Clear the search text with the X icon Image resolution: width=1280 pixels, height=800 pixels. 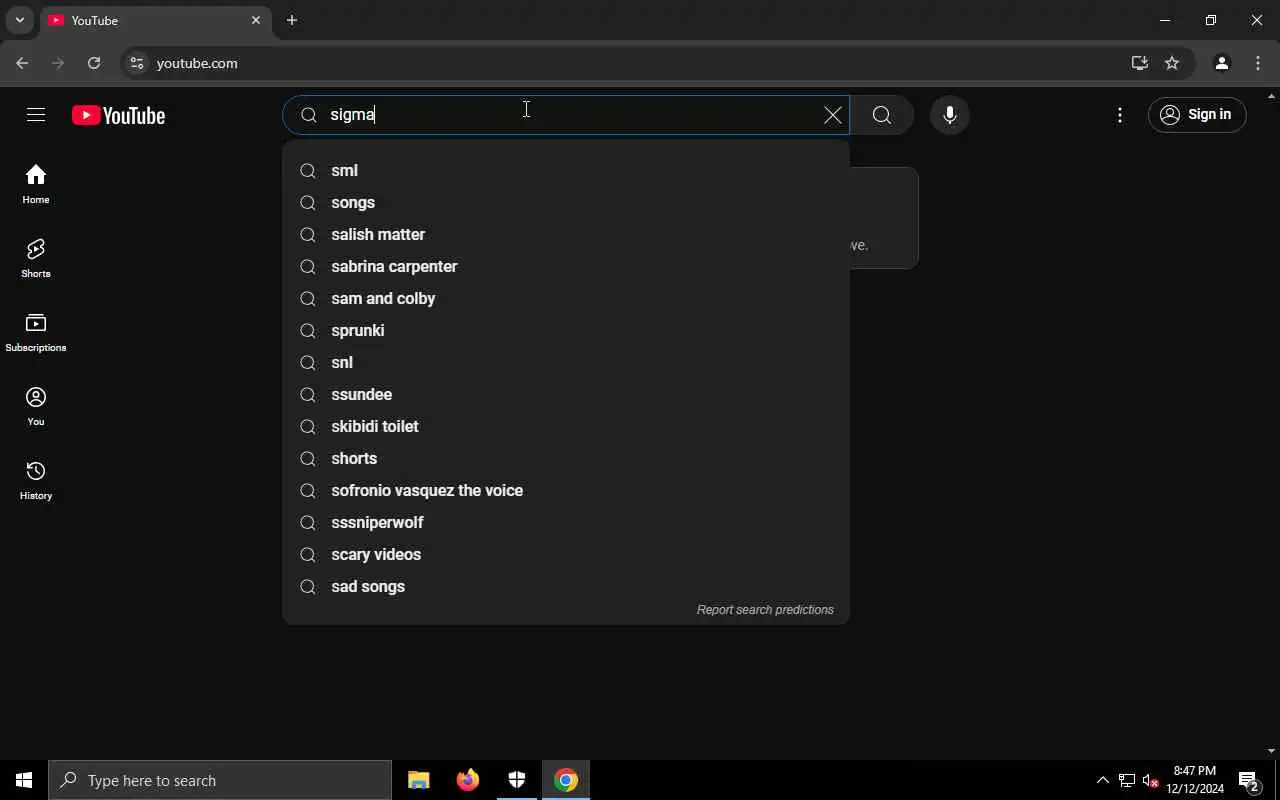[x=832, y=115]
